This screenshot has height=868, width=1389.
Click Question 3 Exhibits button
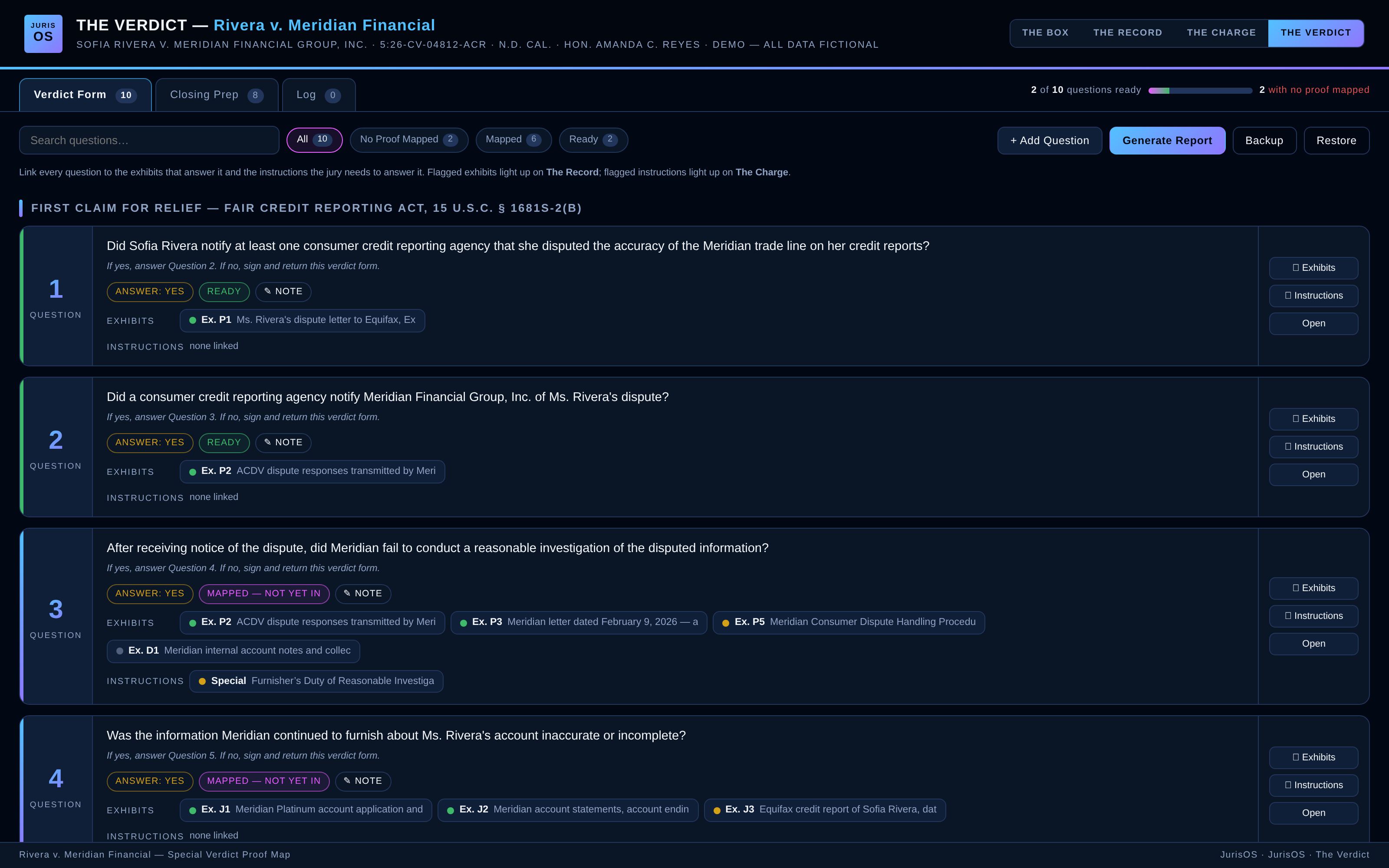[1313, 588]
